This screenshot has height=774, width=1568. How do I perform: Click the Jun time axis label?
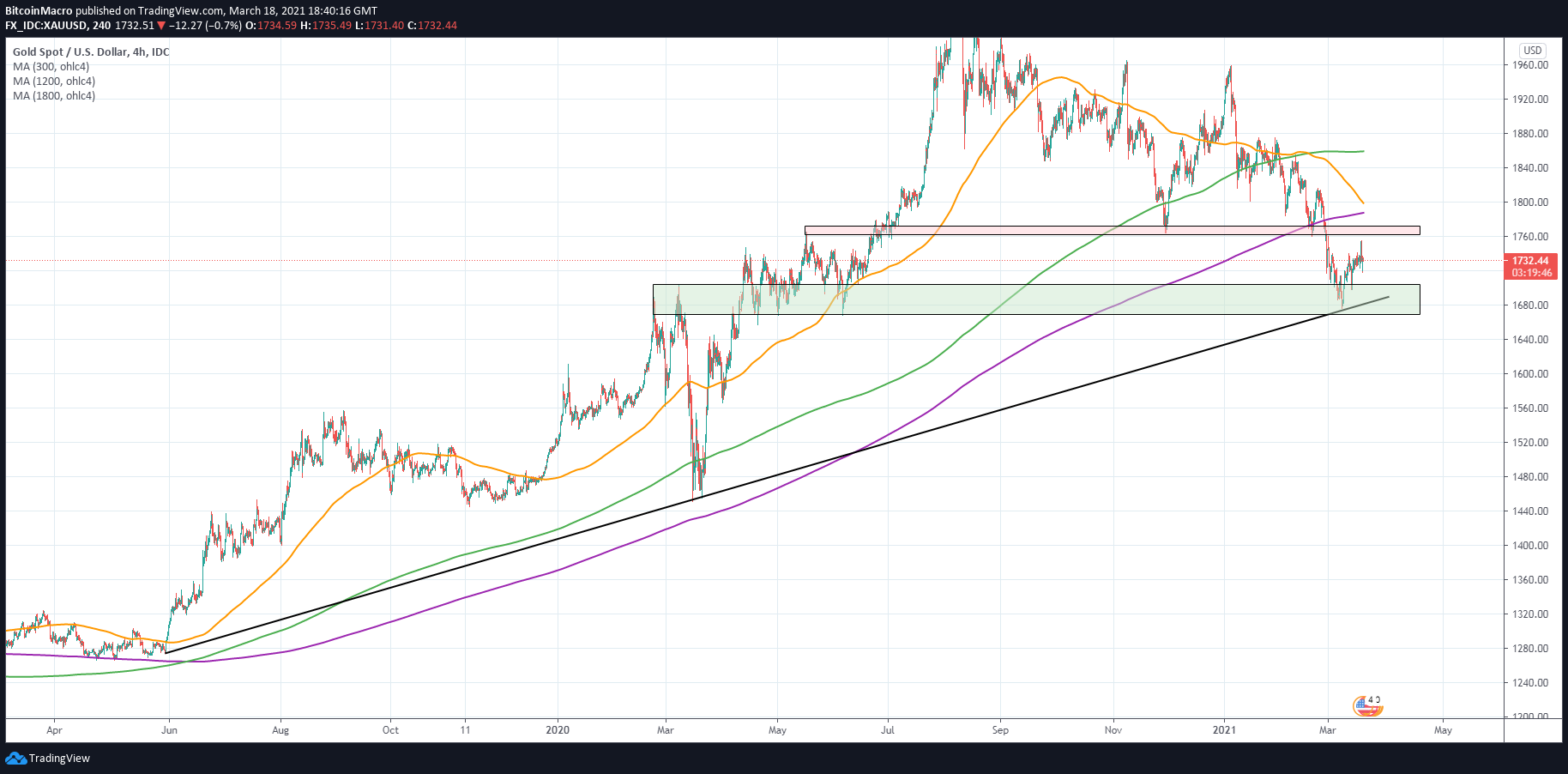(x=169, y=731)
